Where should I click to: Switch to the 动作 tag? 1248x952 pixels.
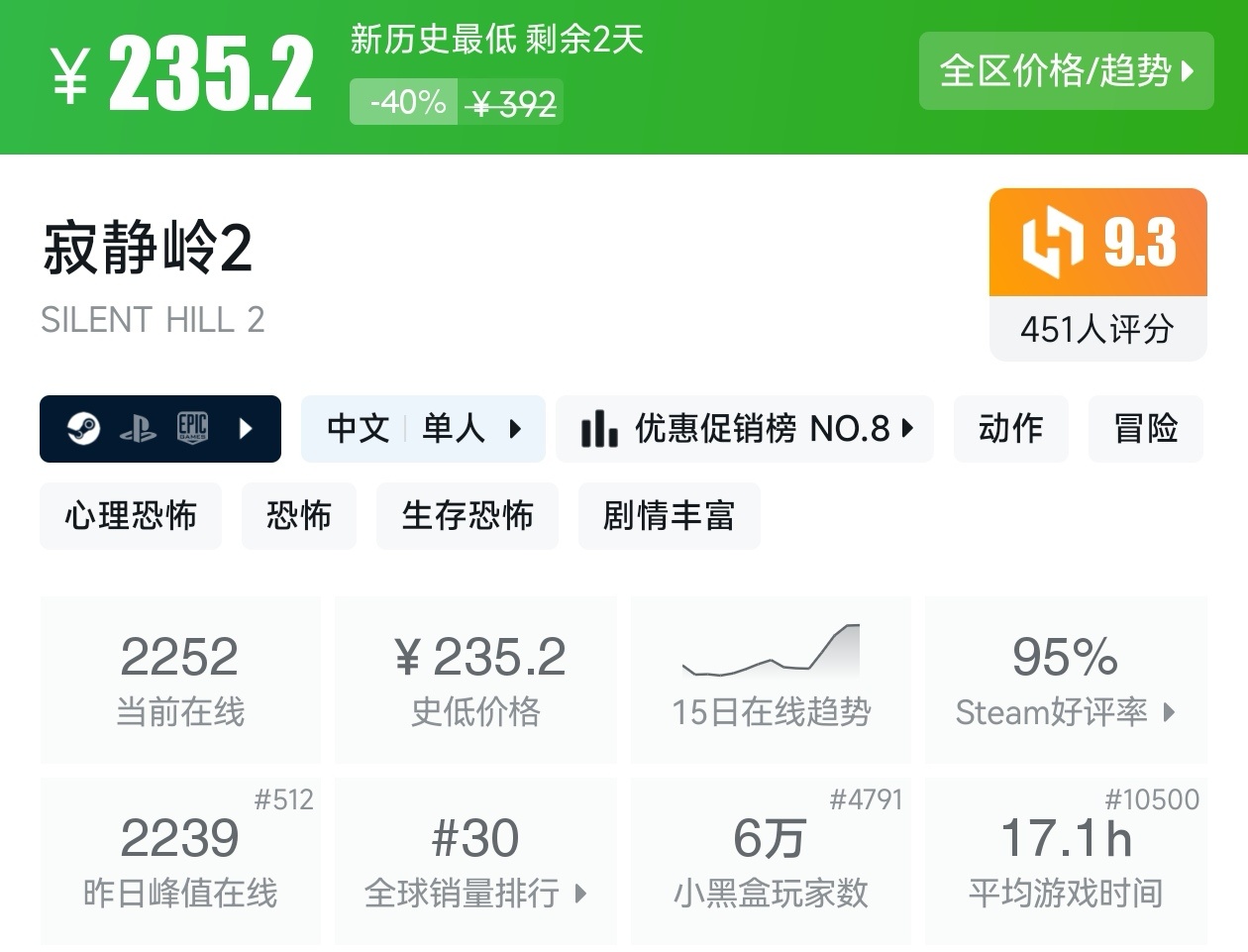1010,429
